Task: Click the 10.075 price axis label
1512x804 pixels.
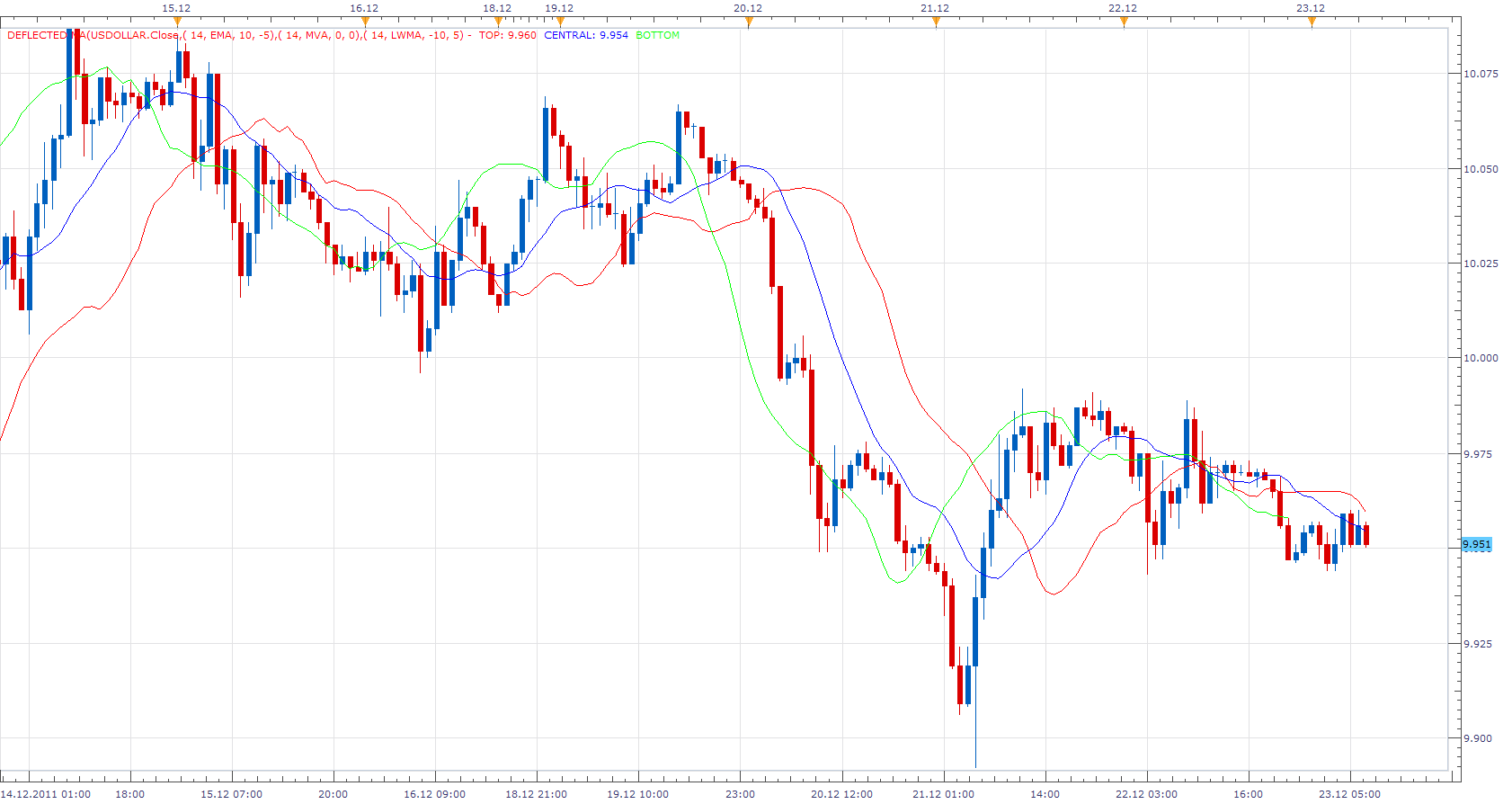Action: coord(1481,74)
